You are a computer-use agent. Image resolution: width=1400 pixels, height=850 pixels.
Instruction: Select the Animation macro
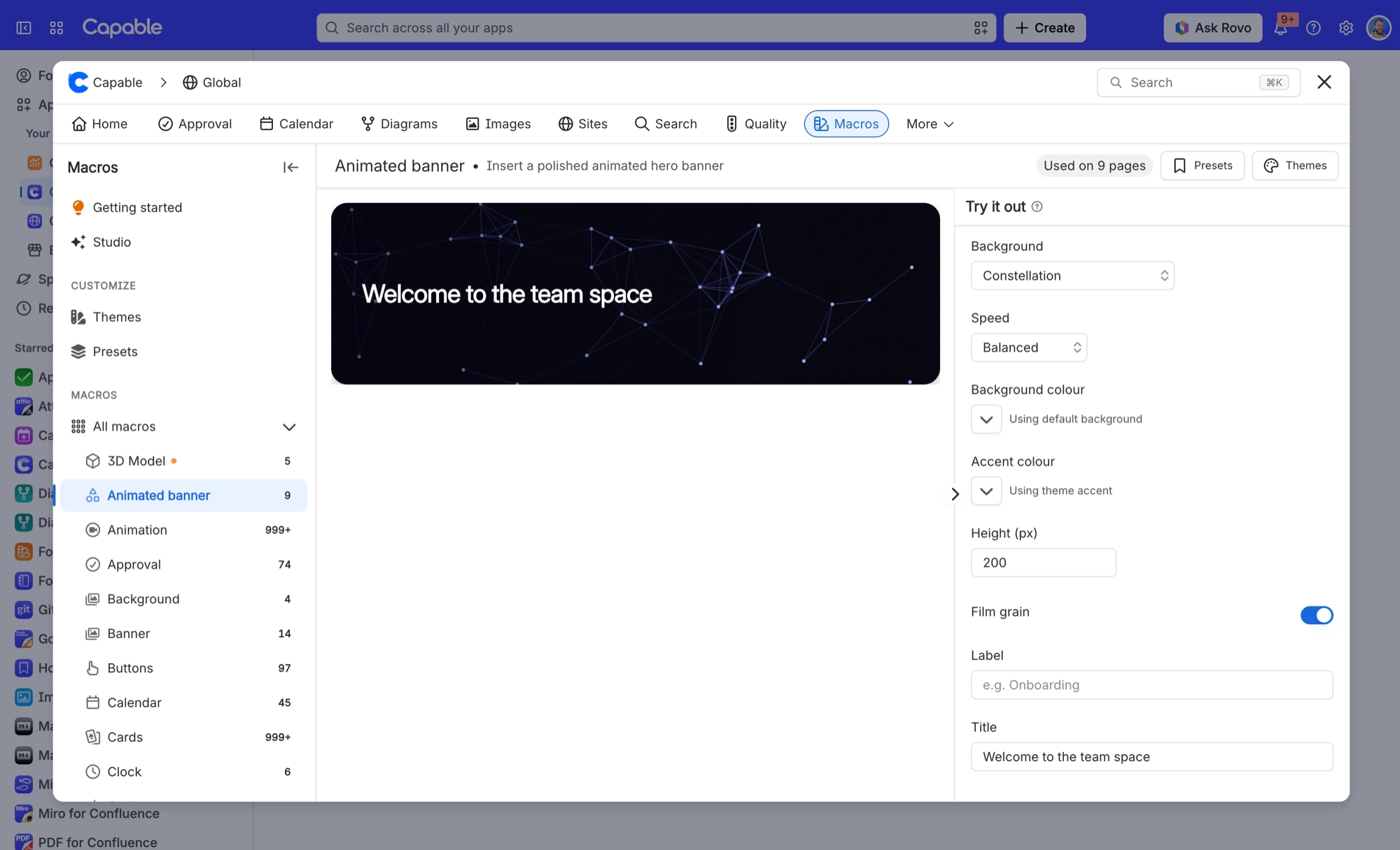[x=183, y=530]
